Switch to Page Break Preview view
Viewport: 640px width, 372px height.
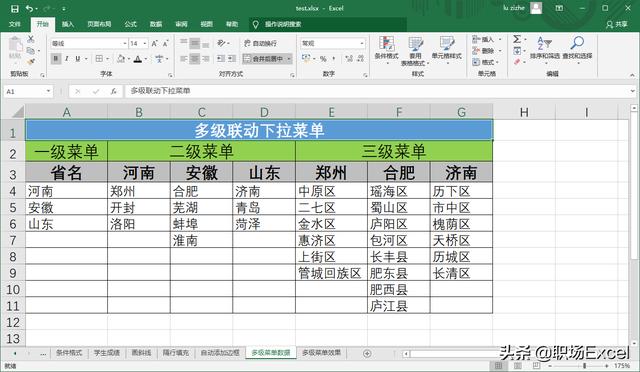[536, 366]
